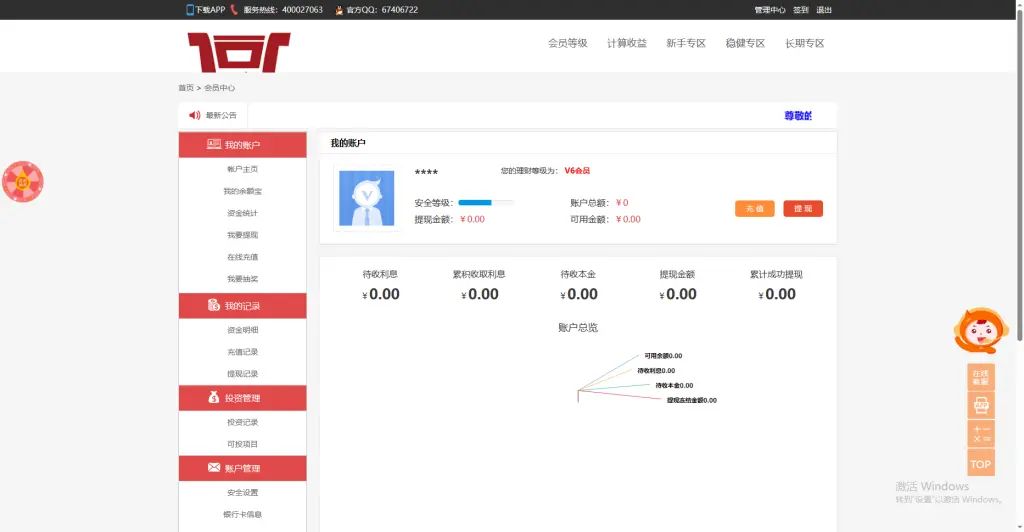Open 资金明细 in the sidebar
This screenshot has width=1024, height=532.
click(242, 330)
